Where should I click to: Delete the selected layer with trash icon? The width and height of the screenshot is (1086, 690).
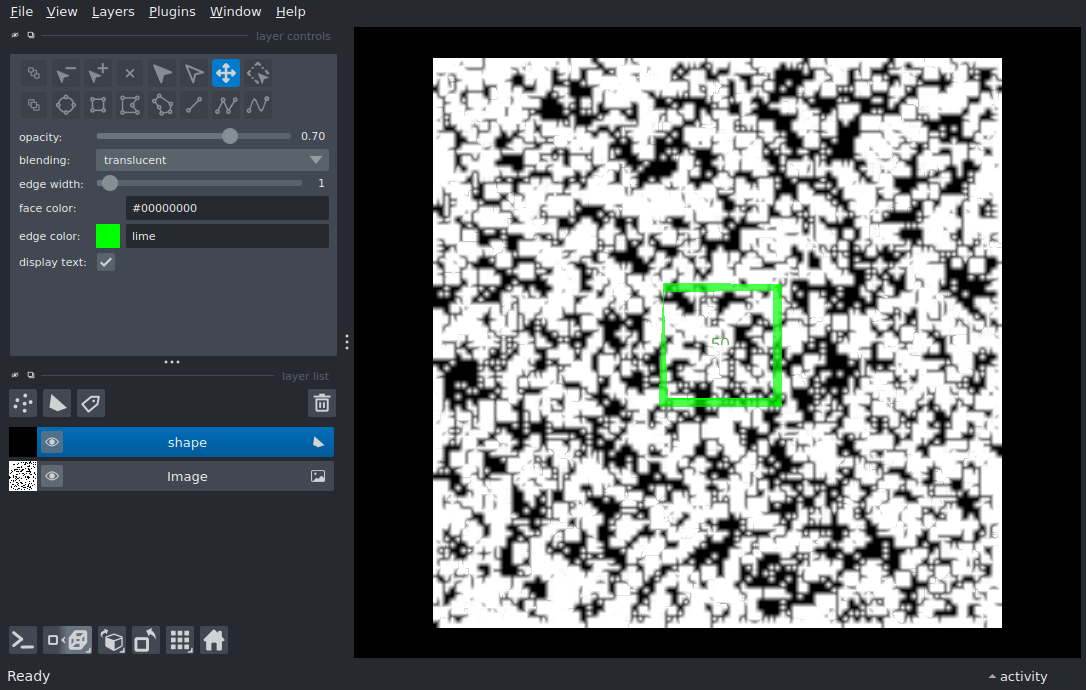coord(321,403)
